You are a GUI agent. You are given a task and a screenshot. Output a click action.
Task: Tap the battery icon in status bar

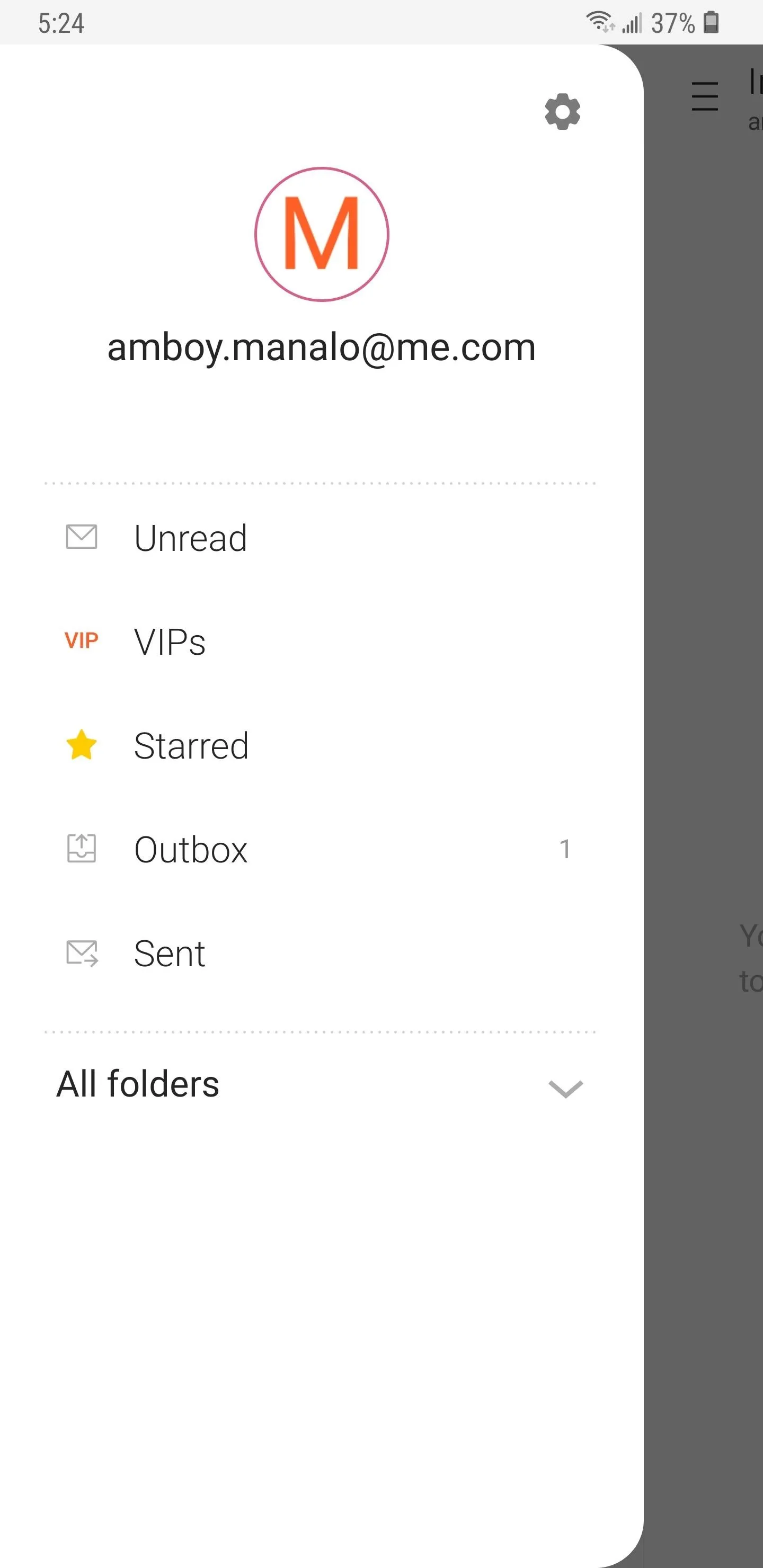pos(711,22)
